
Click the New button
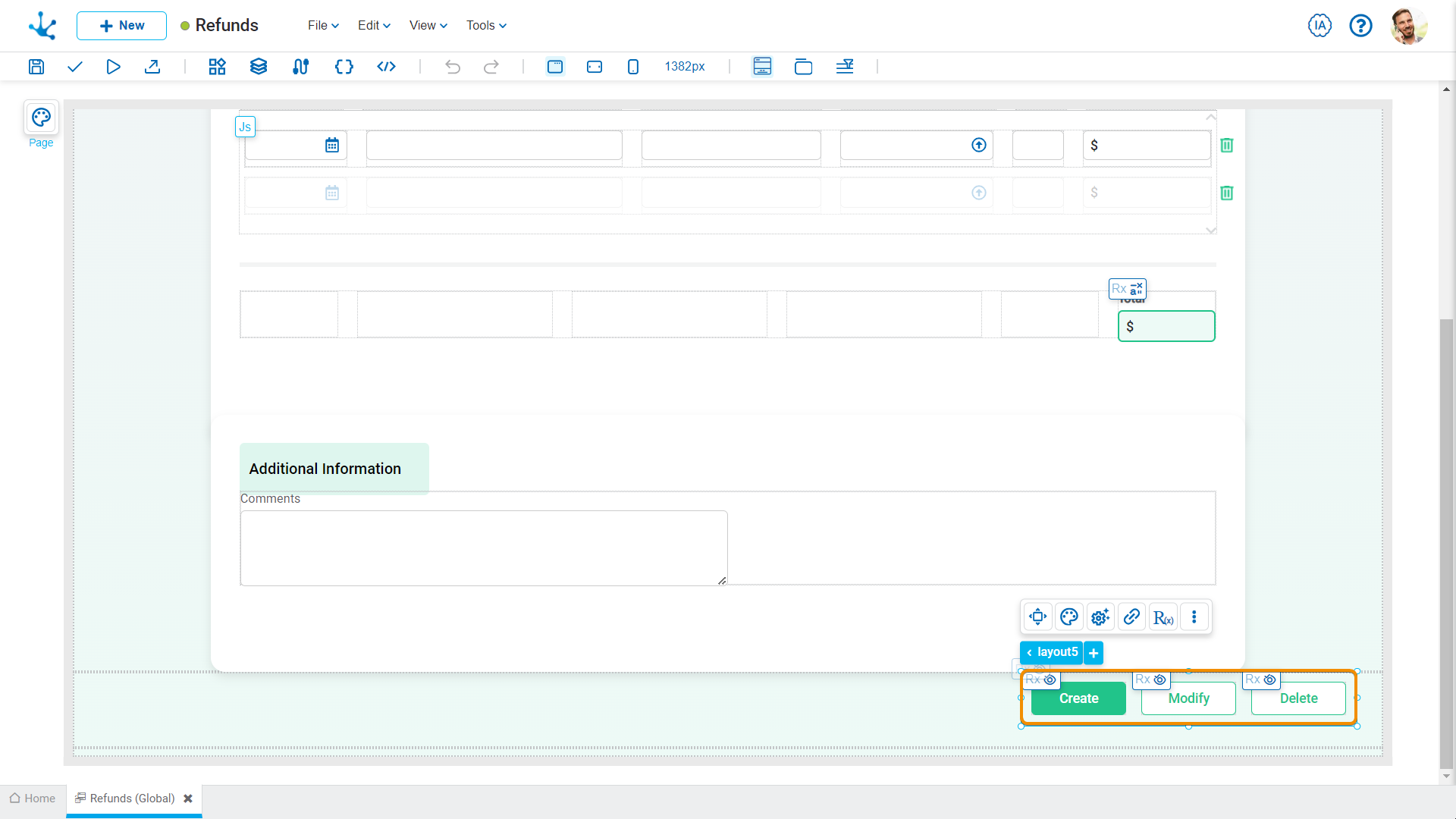coord(121,26)
